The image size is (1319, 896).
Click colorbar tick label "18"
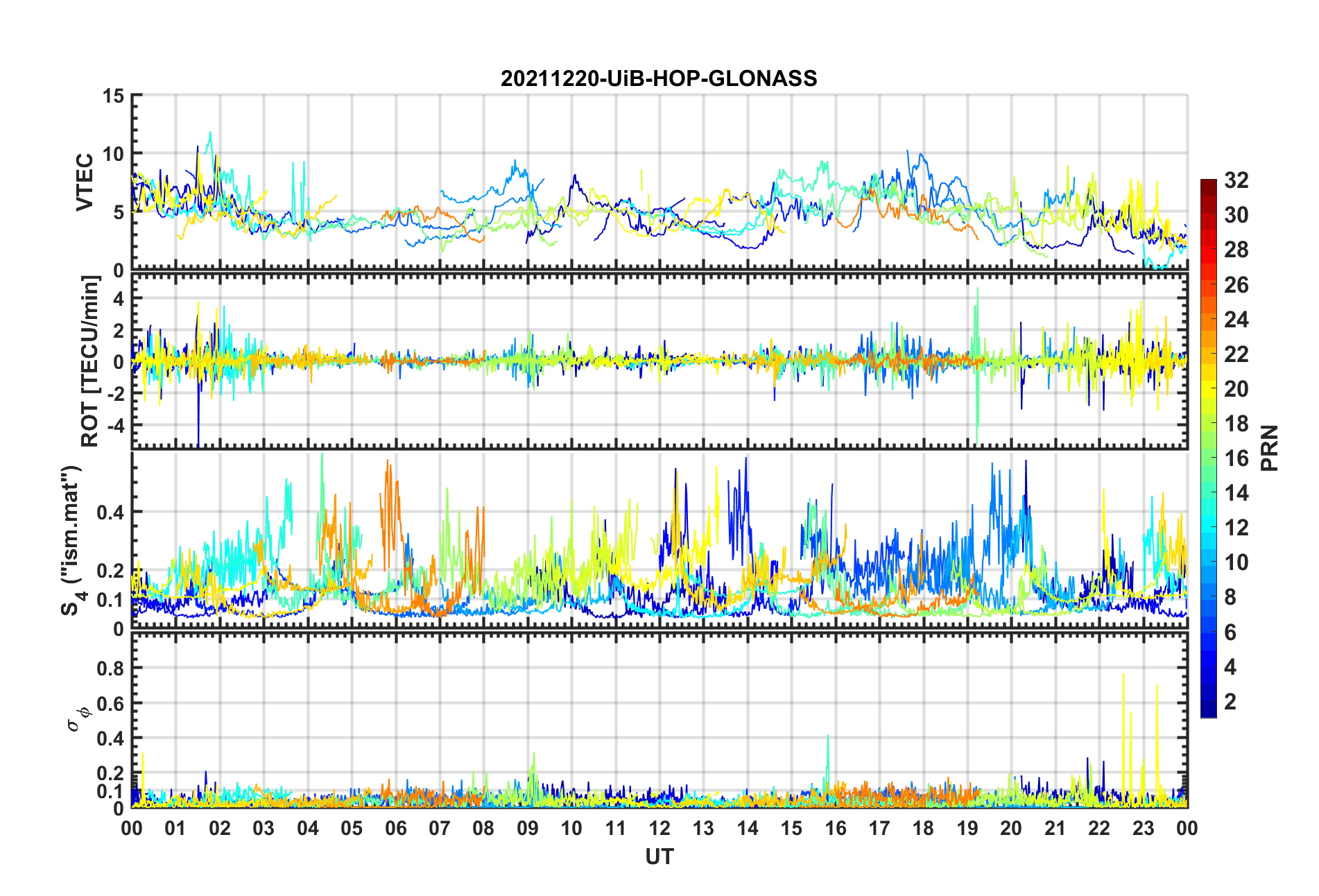(x=1236, y=423)
